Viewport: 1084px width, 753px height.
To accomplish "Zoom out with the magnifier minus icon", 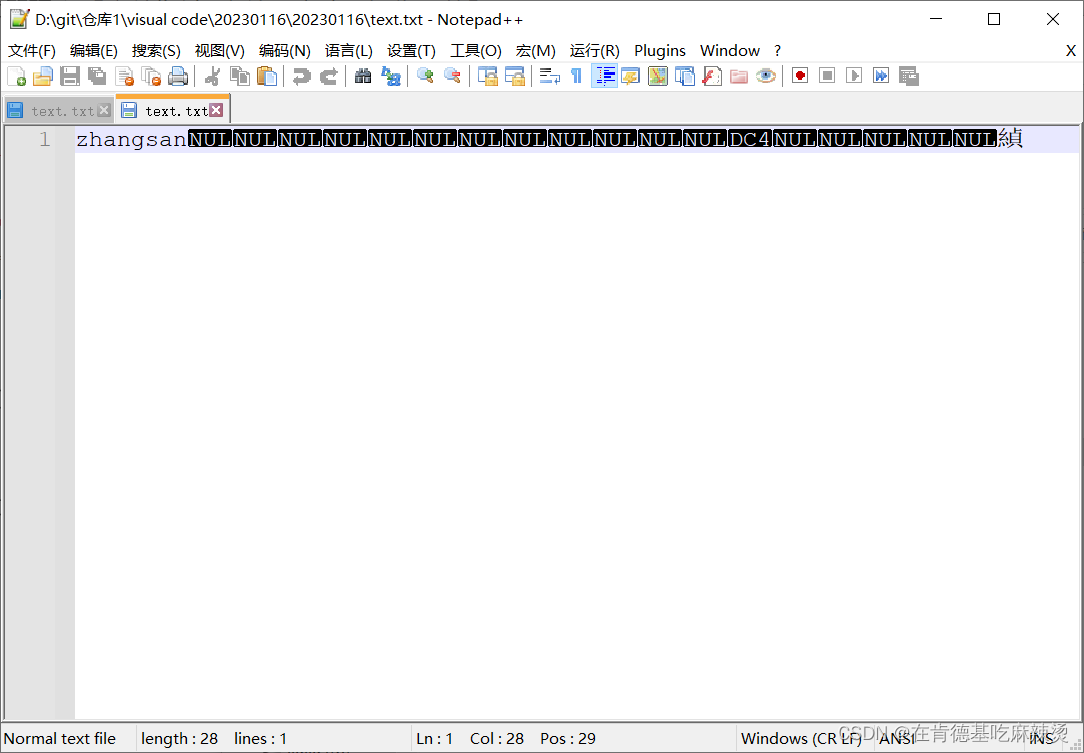I will [x=452, y=75].
